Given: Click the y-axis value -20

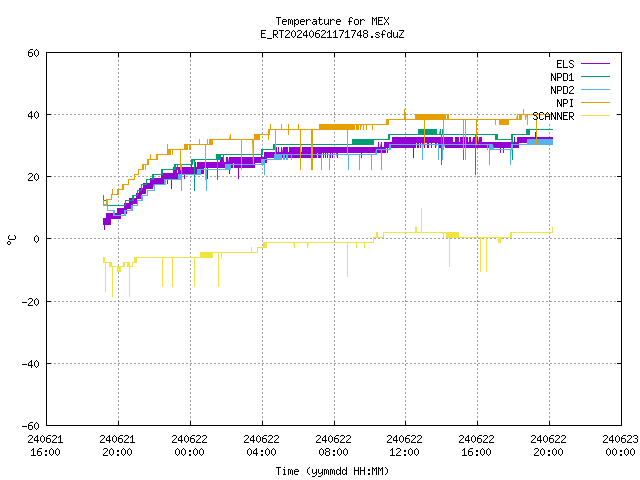Looking at the screenshot, I should pyautogui.click(x=31, y=302).
